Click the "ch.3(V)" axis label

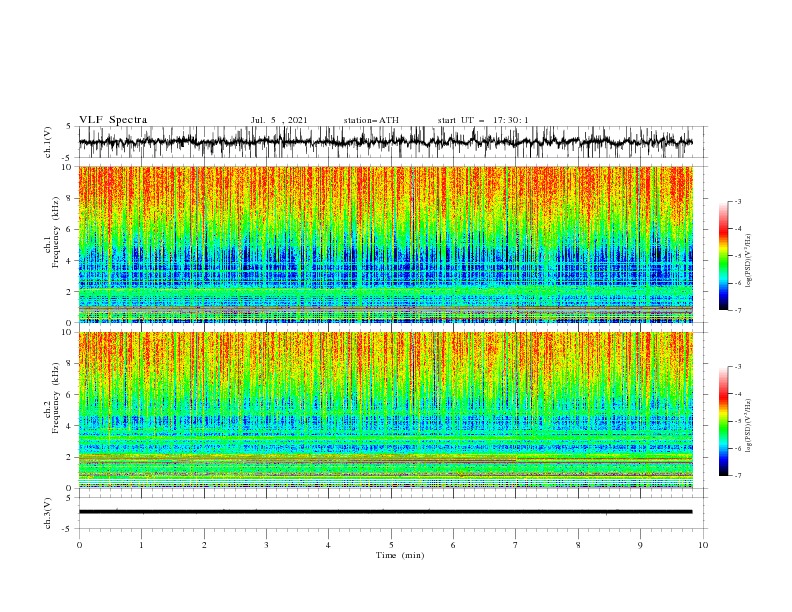(x=48, y=513)
